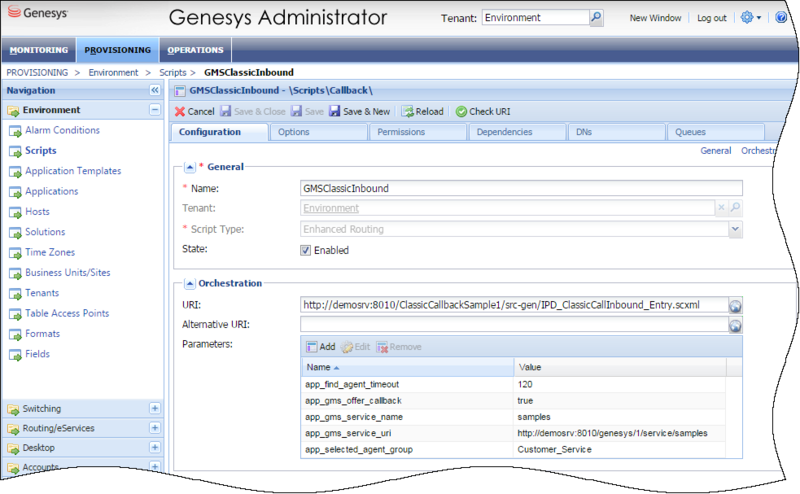Click the Genesys logo
Image resolution: width=800 pixels, height=494 pixels.
pos(38,13)
